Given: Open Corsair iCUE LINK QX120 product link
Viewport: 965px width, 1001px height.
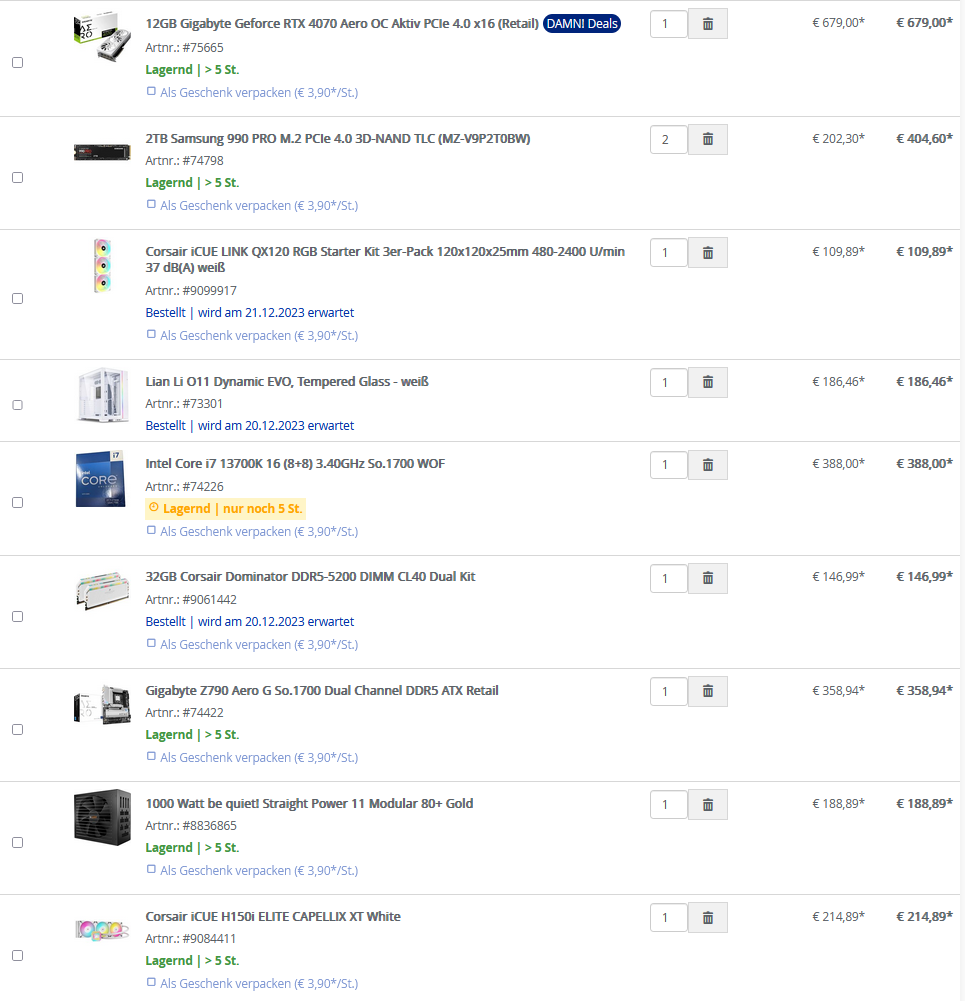Looking at the screenshot, I should pos(385,259).
